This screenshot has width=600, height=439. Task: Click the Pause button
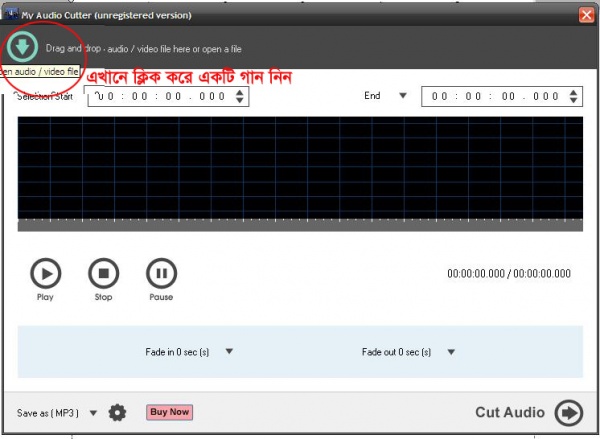tap(161, 273)
